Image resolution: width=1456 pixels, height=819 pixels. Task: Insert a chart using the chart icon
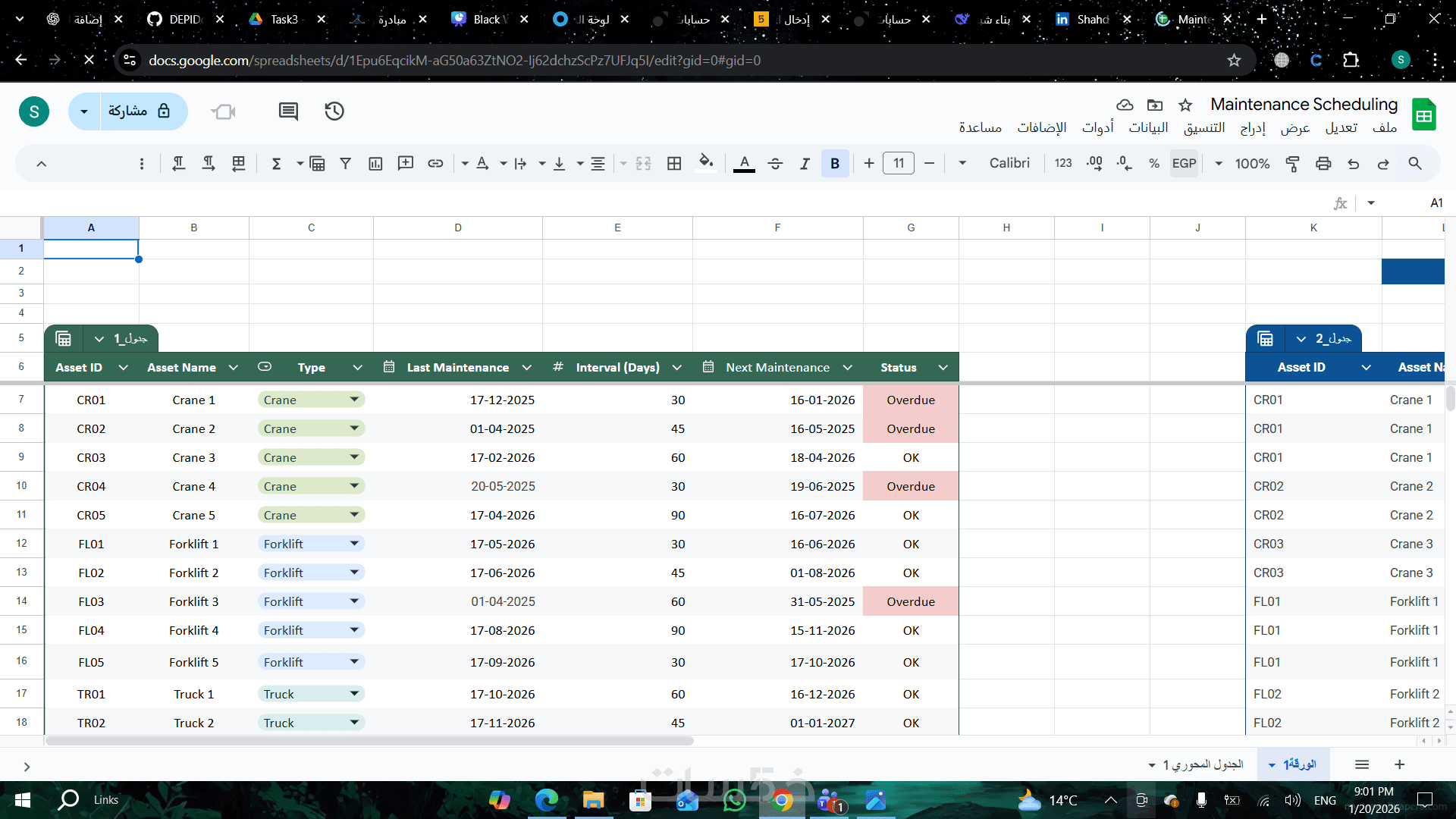click(375, 163)
